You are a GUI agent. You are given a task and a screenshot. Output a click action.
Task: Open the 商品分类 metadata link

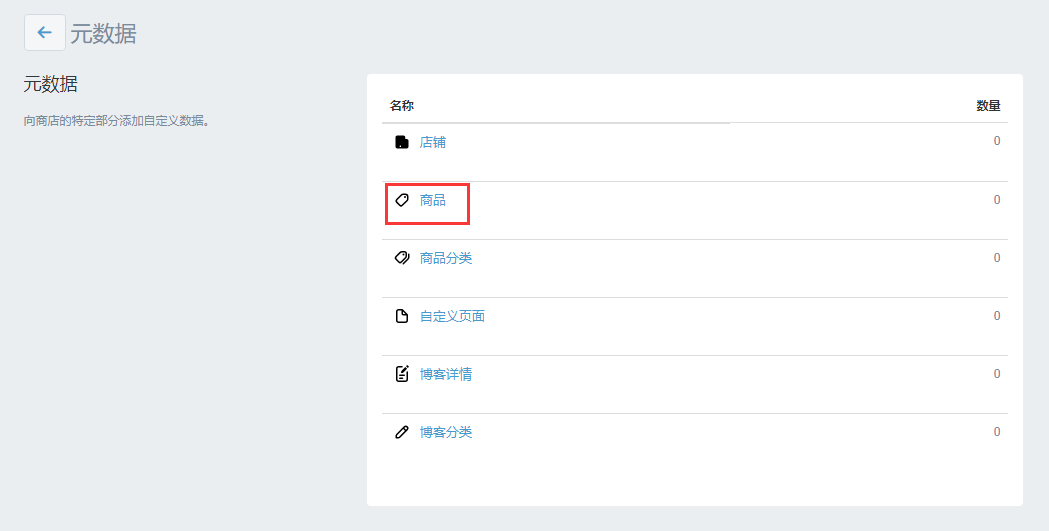446,258
